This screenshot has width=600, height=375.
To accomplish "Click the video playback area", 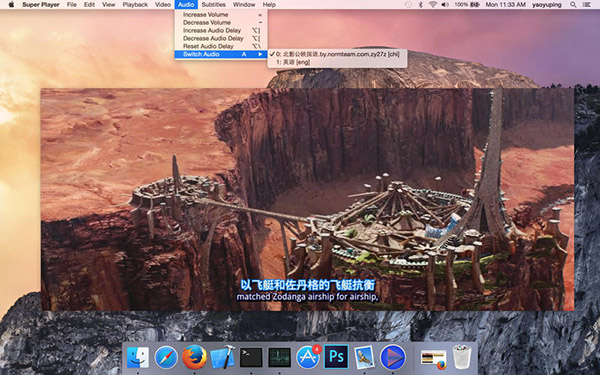I will 307,199.
